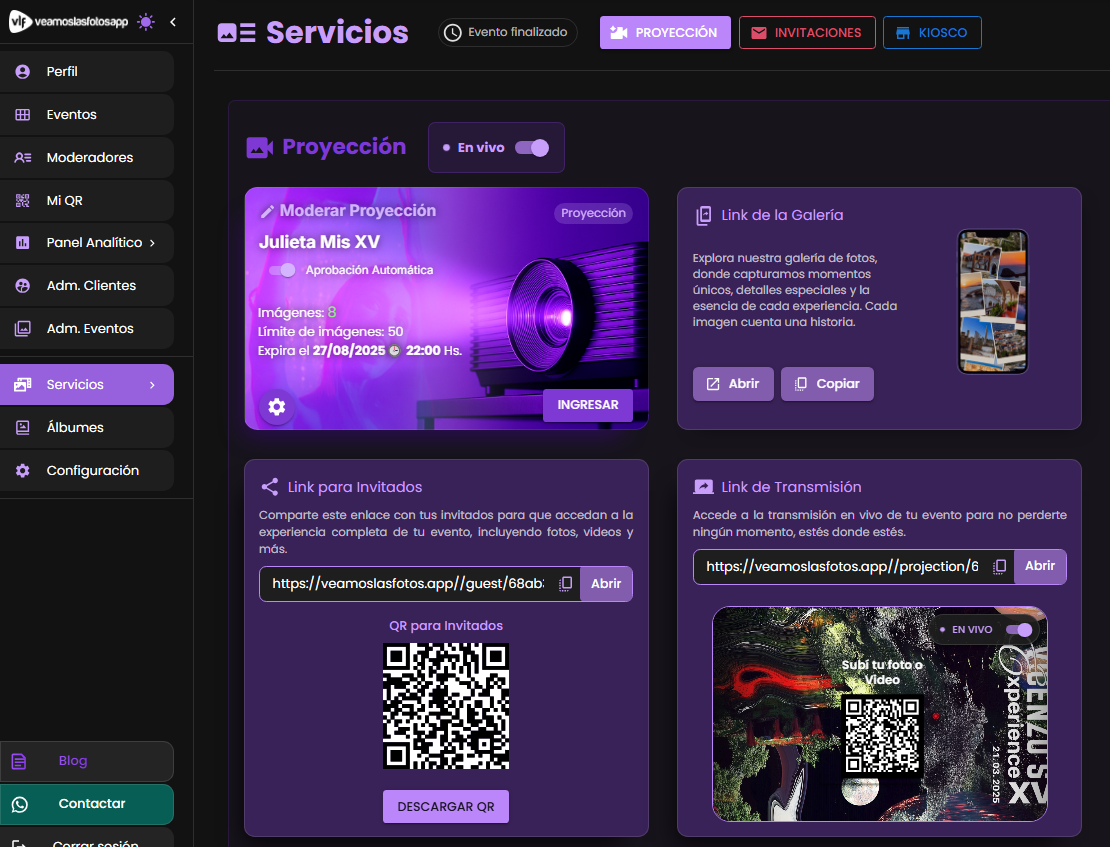Image resolution: width=1110 pixels, height=847 pixels.
Task: Open Mi QR page
Action: click(x=86, y=200)
